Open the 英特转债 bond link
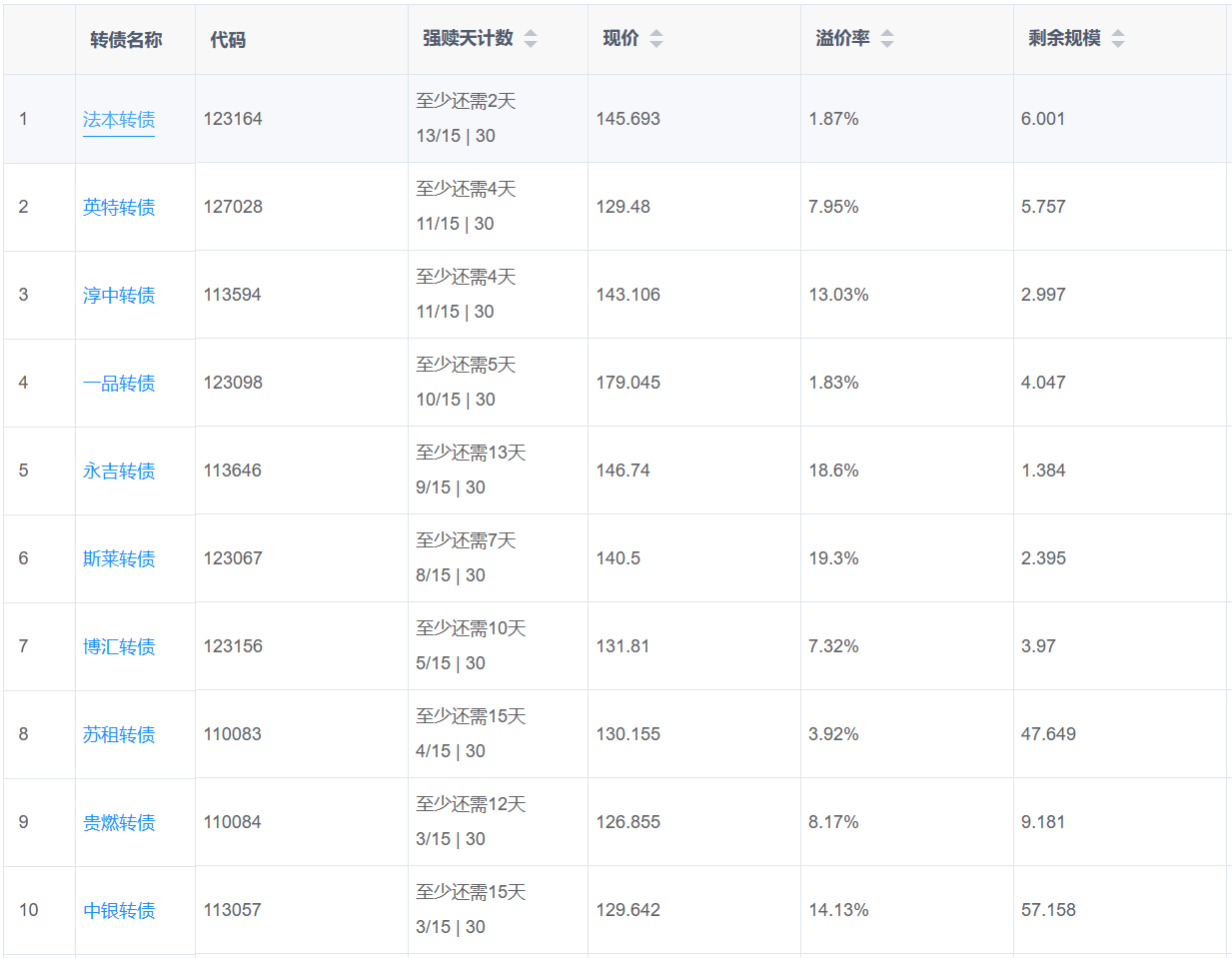The image size is (1232, 958). [119, 208]
